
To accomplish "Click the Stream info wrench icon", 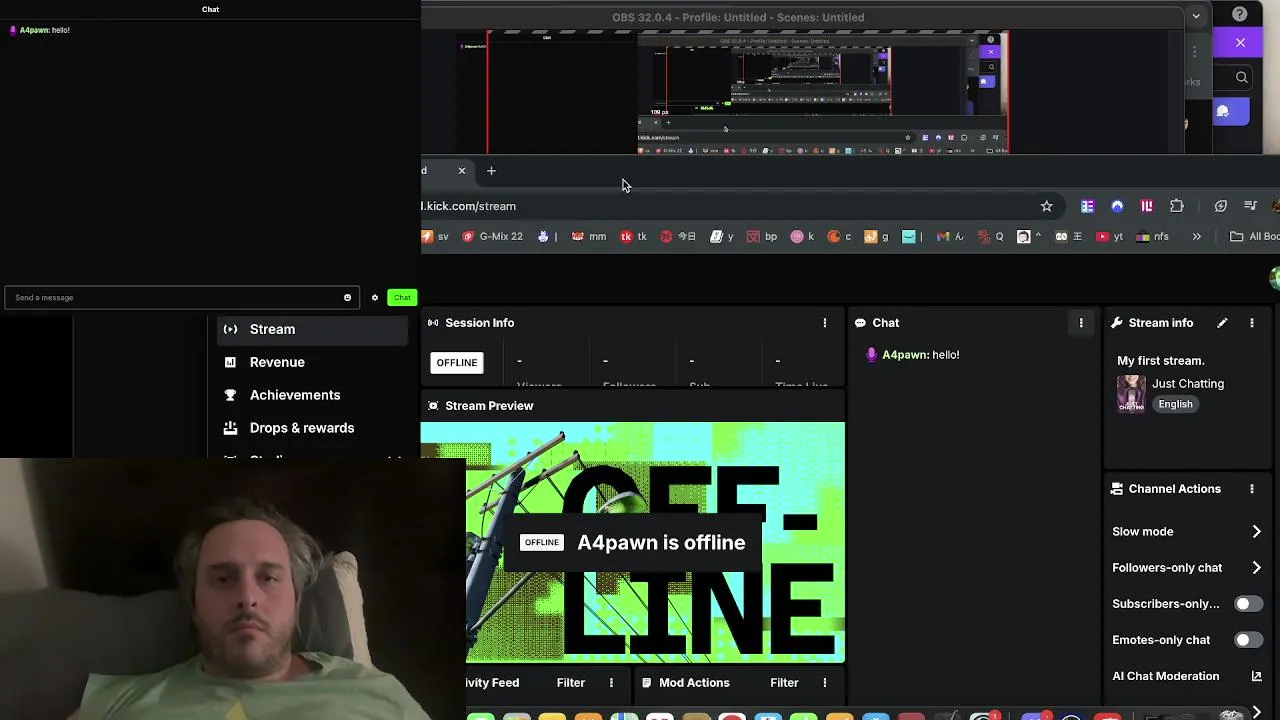I will coord(1117,323).
